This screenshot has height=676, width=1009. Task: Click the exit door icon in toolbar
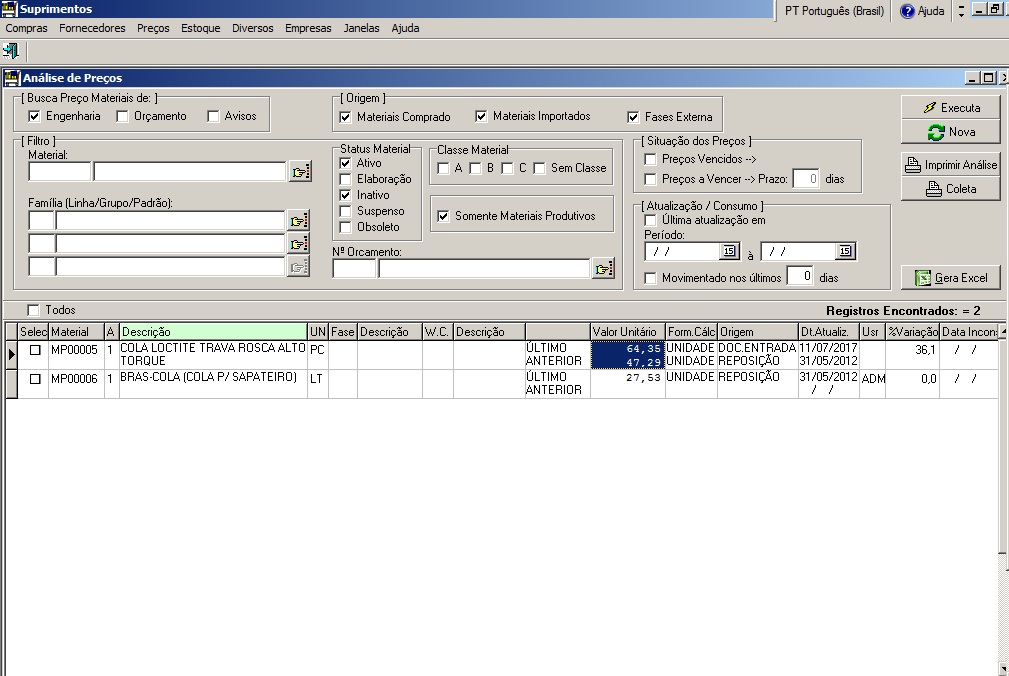pyautogui.click(x=11, y=50)
